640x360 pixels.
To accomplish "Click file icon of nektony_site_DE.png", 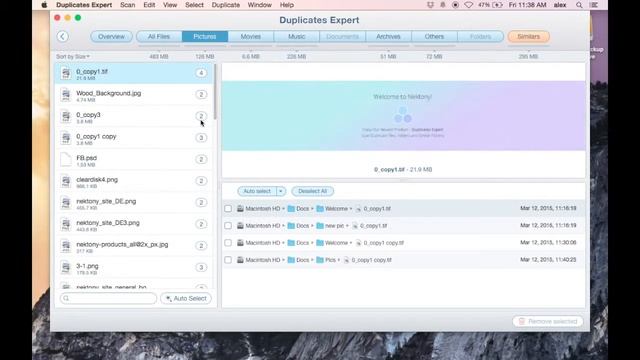I will coord(66,203).
